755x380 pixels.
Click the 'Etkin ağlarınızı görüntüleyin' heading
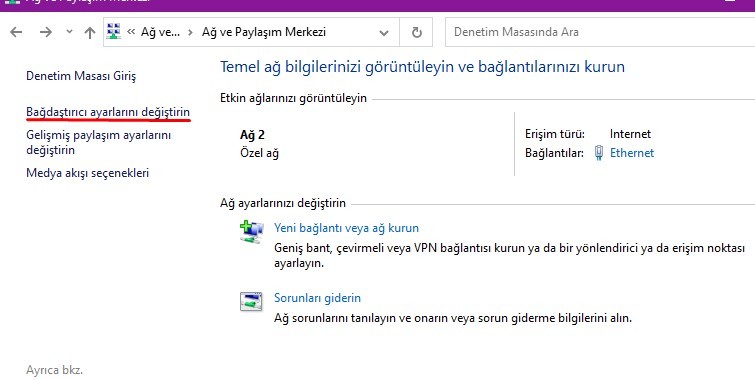point(293,98)
